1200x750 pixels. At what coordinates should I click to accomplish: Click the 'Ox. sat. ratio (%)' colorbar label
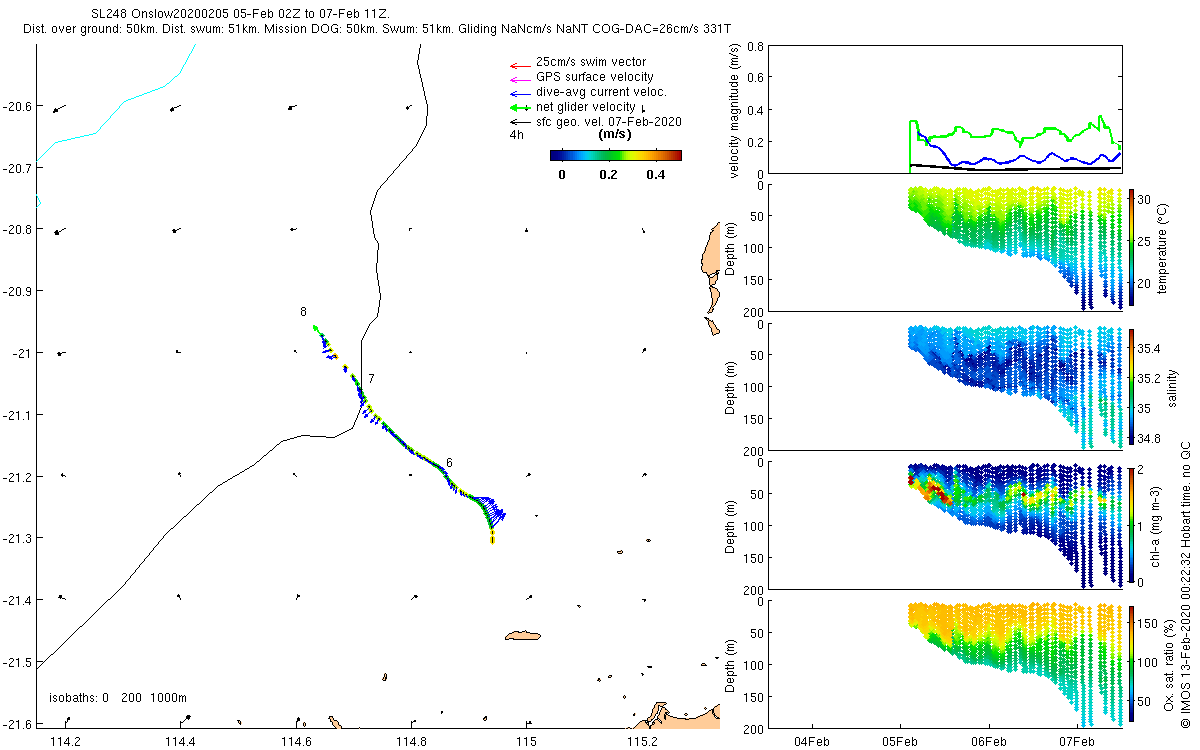(1168, 663)
